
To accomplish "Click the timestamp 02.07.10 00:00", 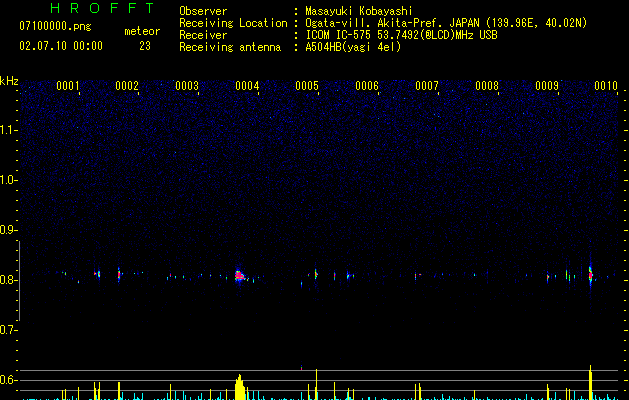I will click(x=61, y=46).
